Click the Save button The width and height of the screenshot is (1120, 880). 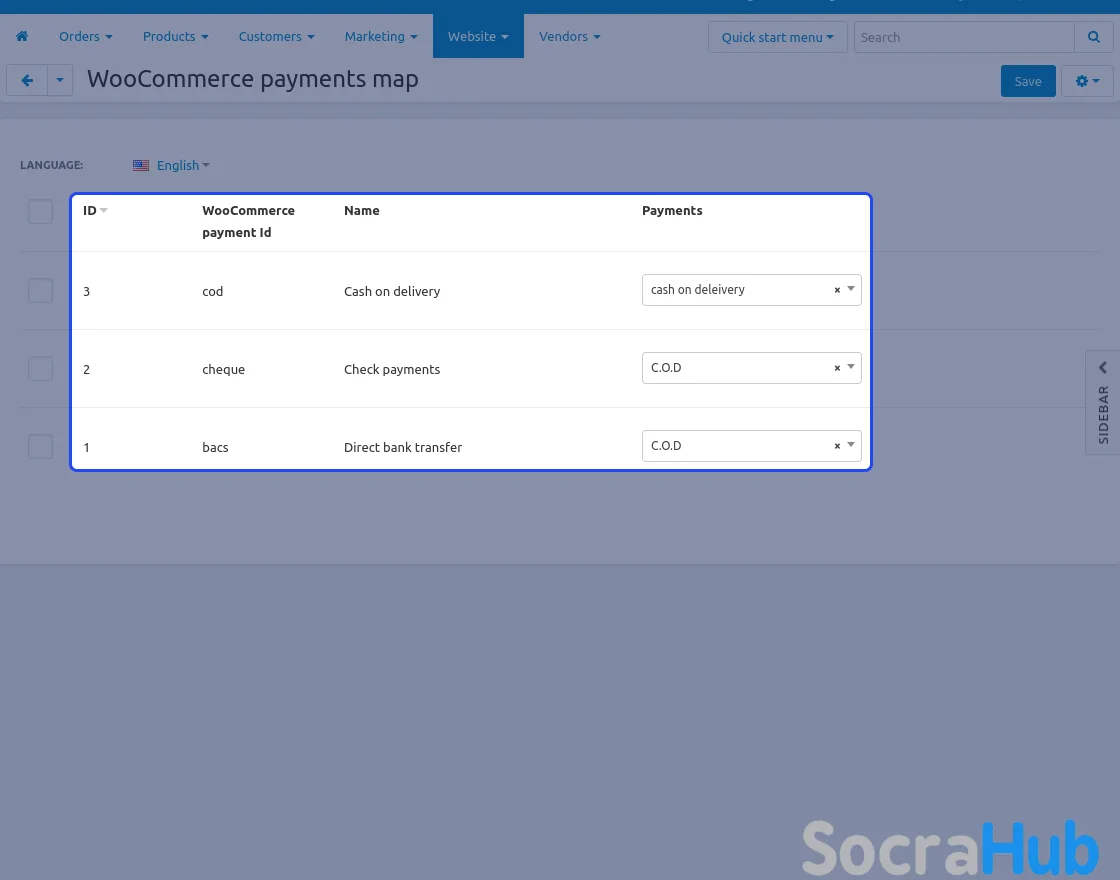click(1027, 81)
